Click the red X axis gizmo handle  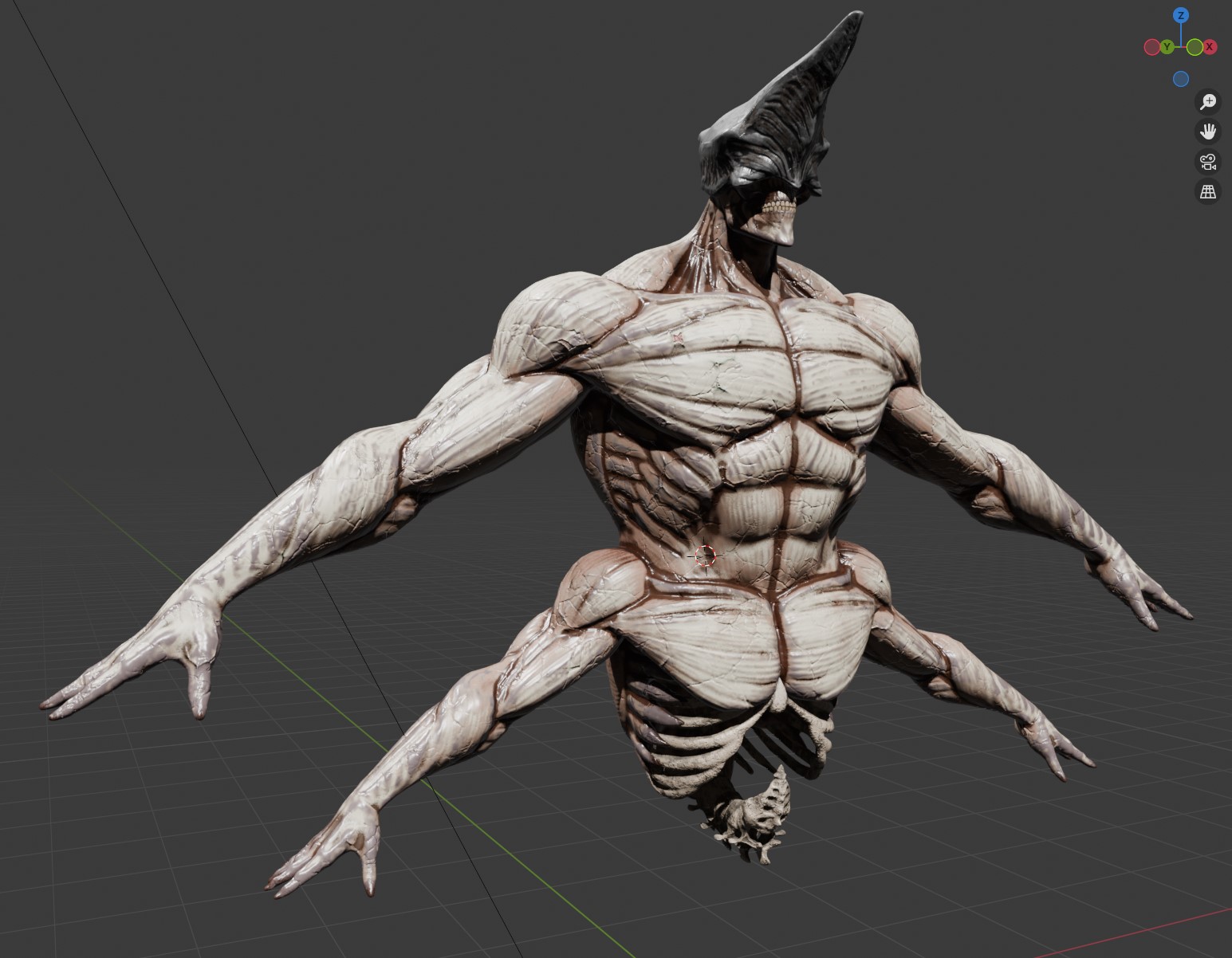coord(1210,47)
